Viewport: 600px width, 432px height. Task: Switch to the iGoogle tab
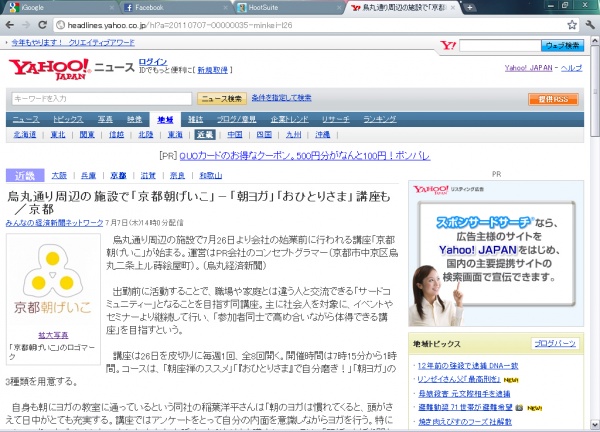click(59, 7)
